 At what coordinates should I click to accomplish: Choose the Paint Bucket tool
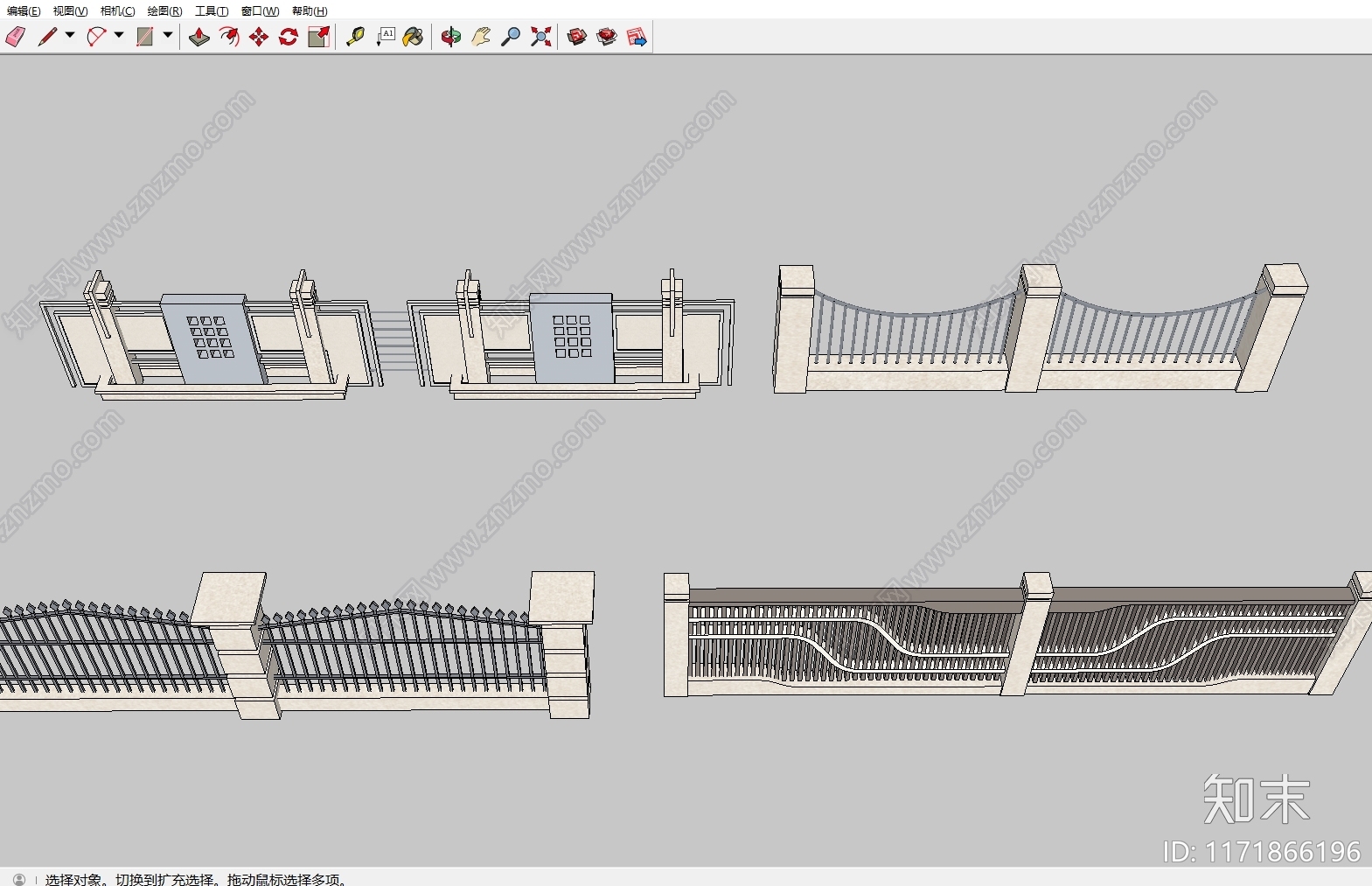pos(414,37)
